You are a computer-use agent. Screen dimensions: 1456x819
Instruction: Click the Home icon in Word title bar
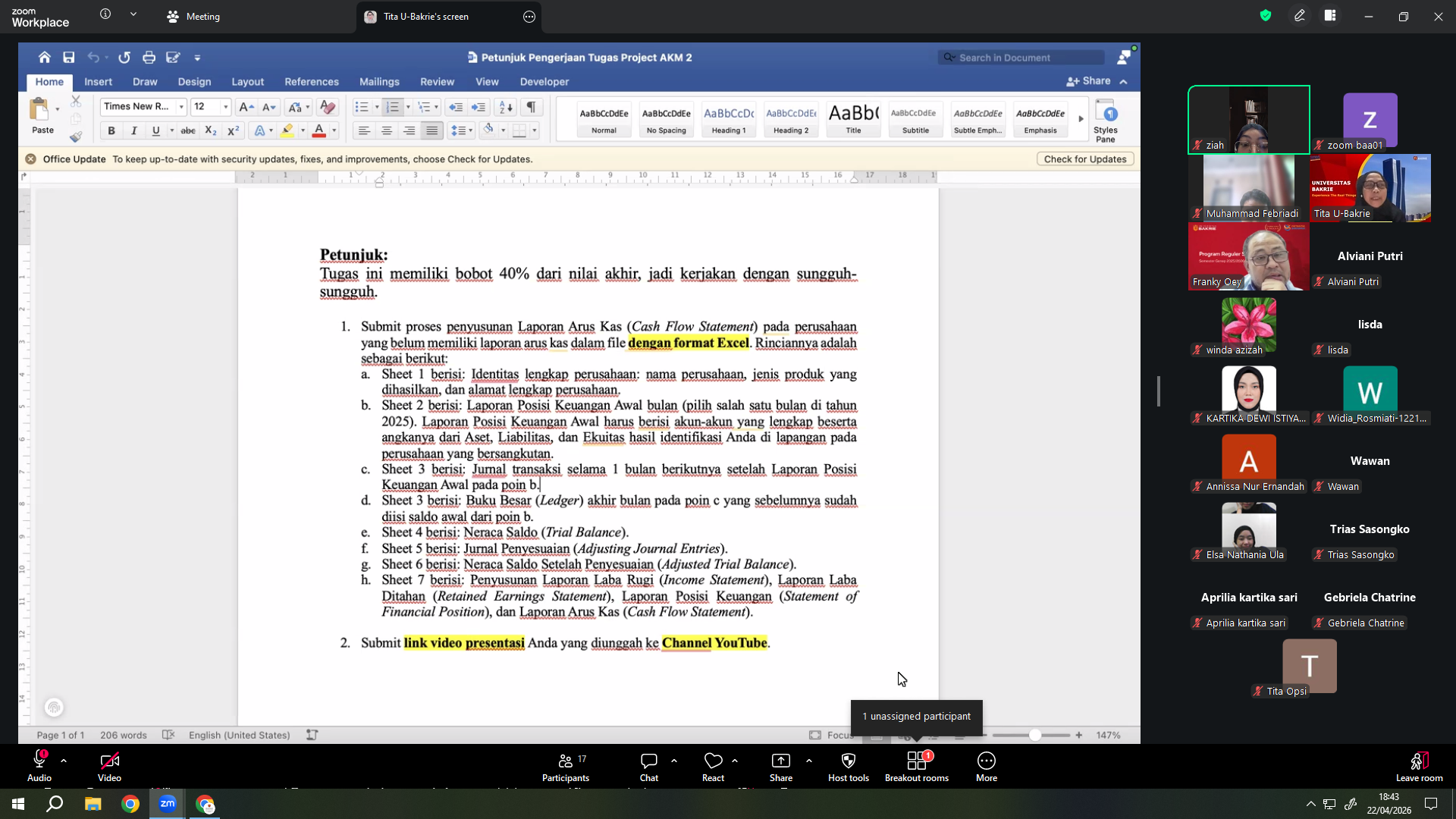45,58
